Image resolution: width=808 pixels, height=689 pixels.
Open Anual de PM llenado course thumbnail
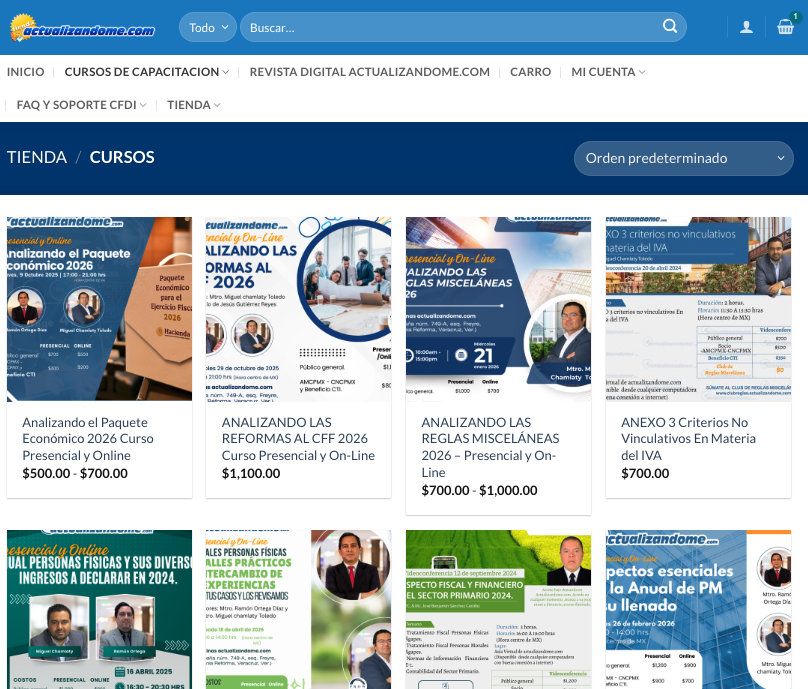coord(698,610)
